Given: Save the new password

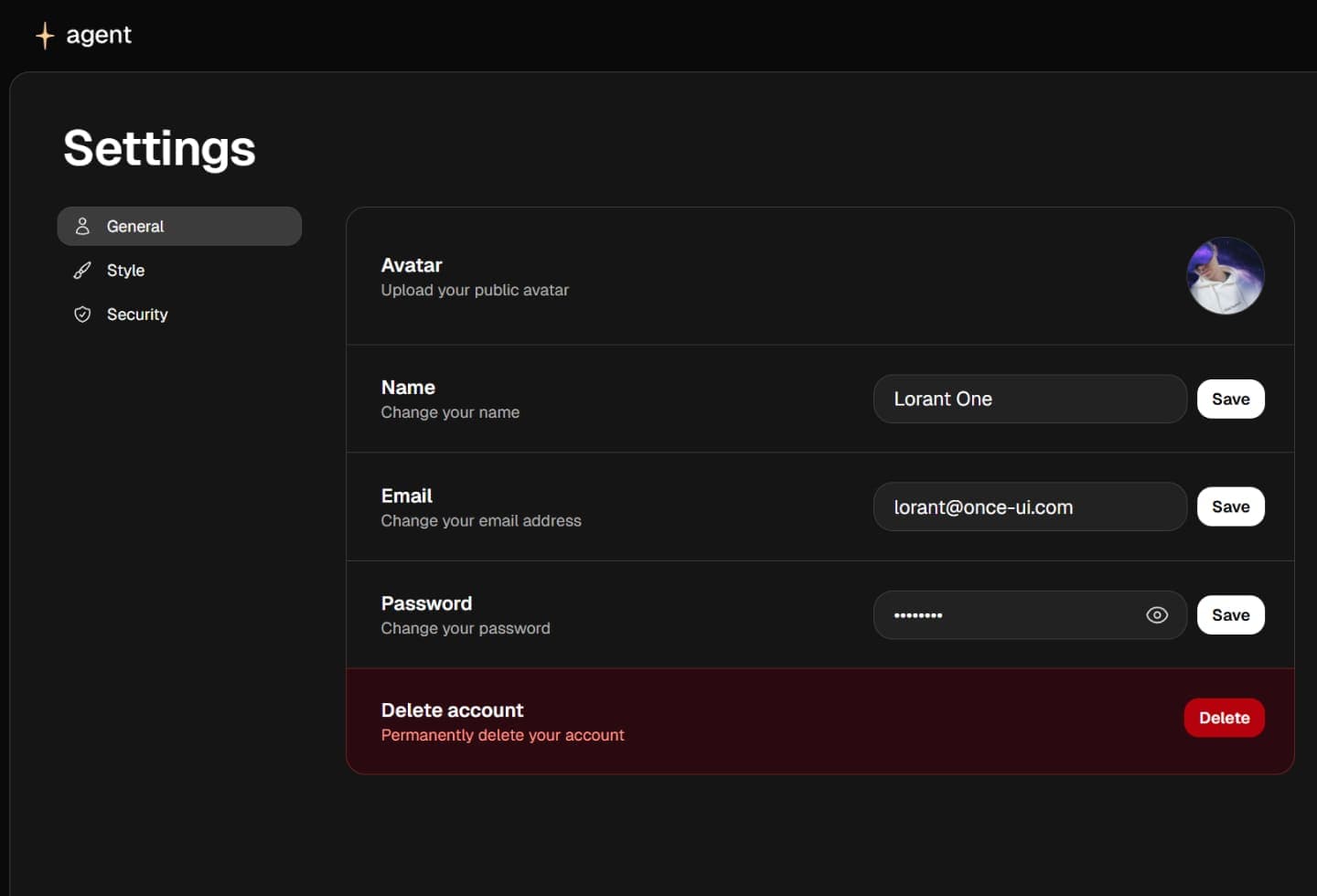Looking at the screenshot, I should [x=1230, y=614].
